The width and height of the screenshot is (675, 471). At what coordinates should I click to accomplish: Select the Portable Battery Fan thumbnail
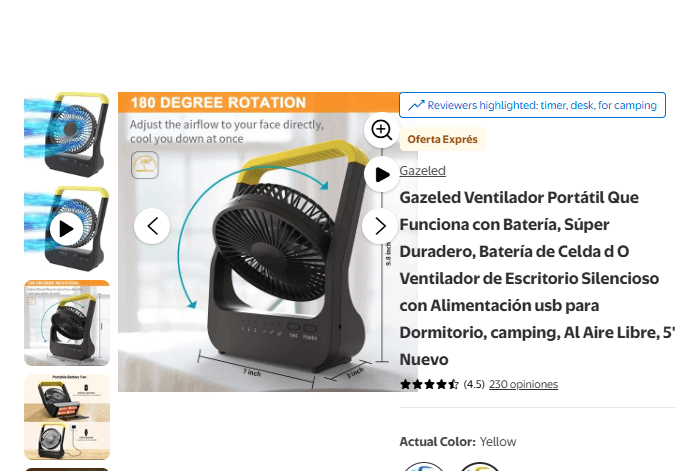click(x=67, y=417)
